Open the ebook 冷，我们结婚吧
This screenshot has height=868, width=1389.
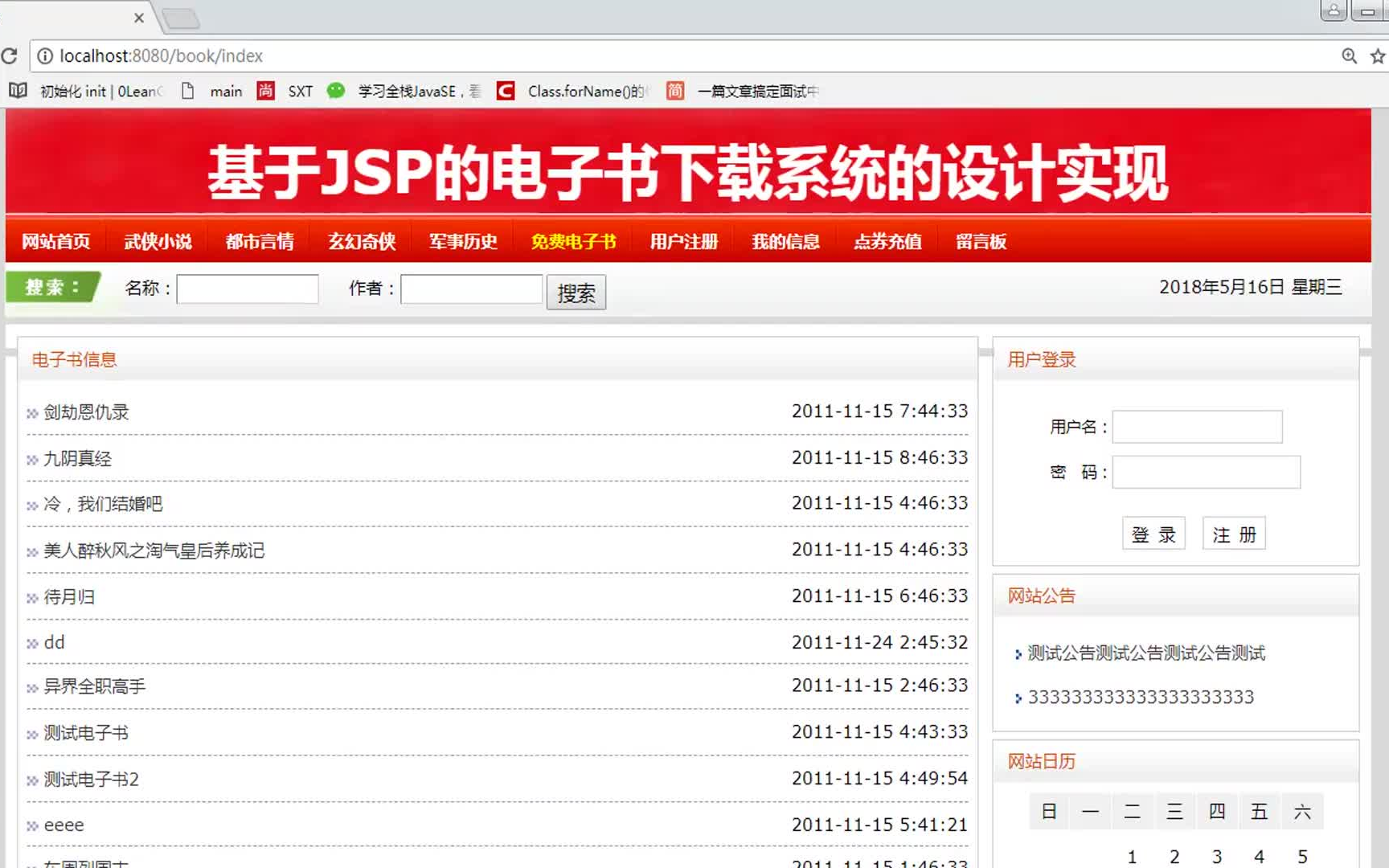click(103, 505)
